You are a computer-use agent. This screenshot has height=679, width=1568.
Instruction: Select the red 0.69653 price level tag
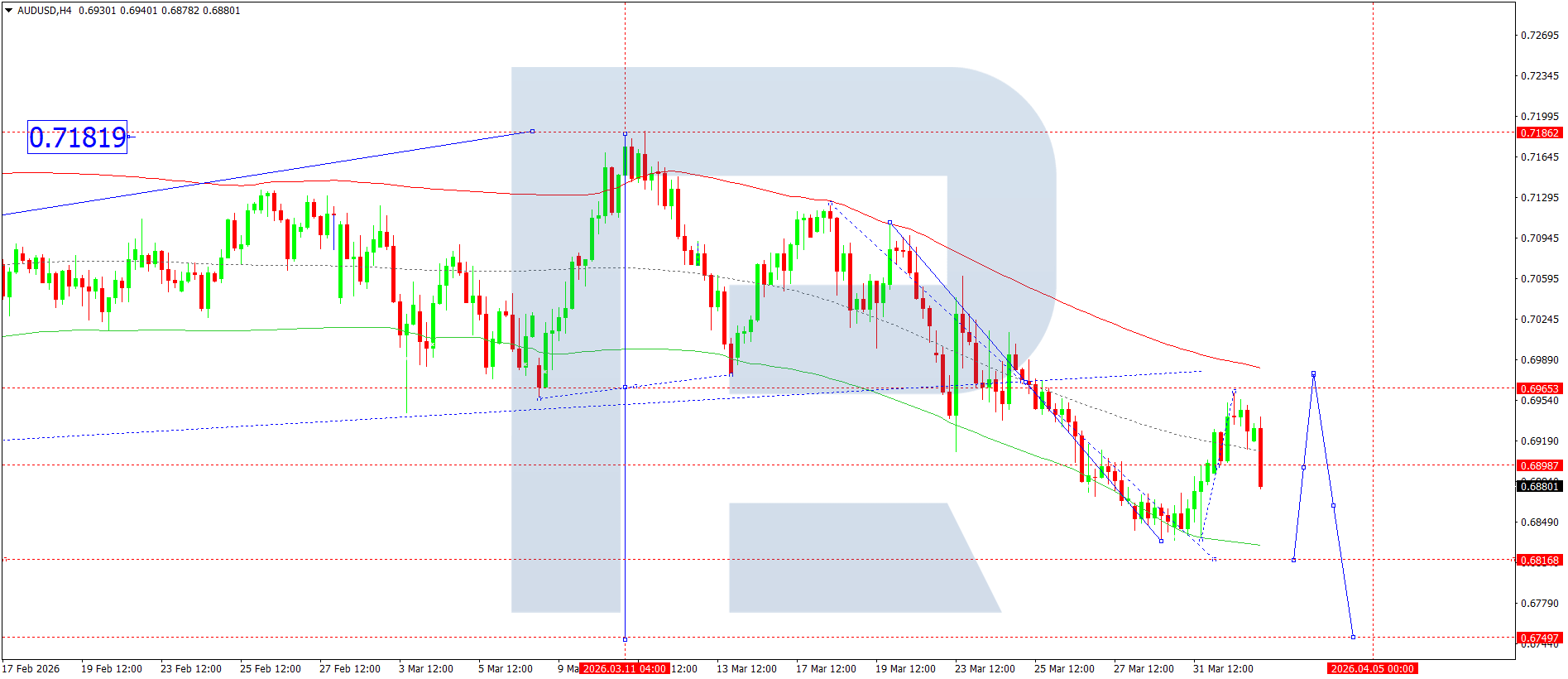[x=1539, y=388]
